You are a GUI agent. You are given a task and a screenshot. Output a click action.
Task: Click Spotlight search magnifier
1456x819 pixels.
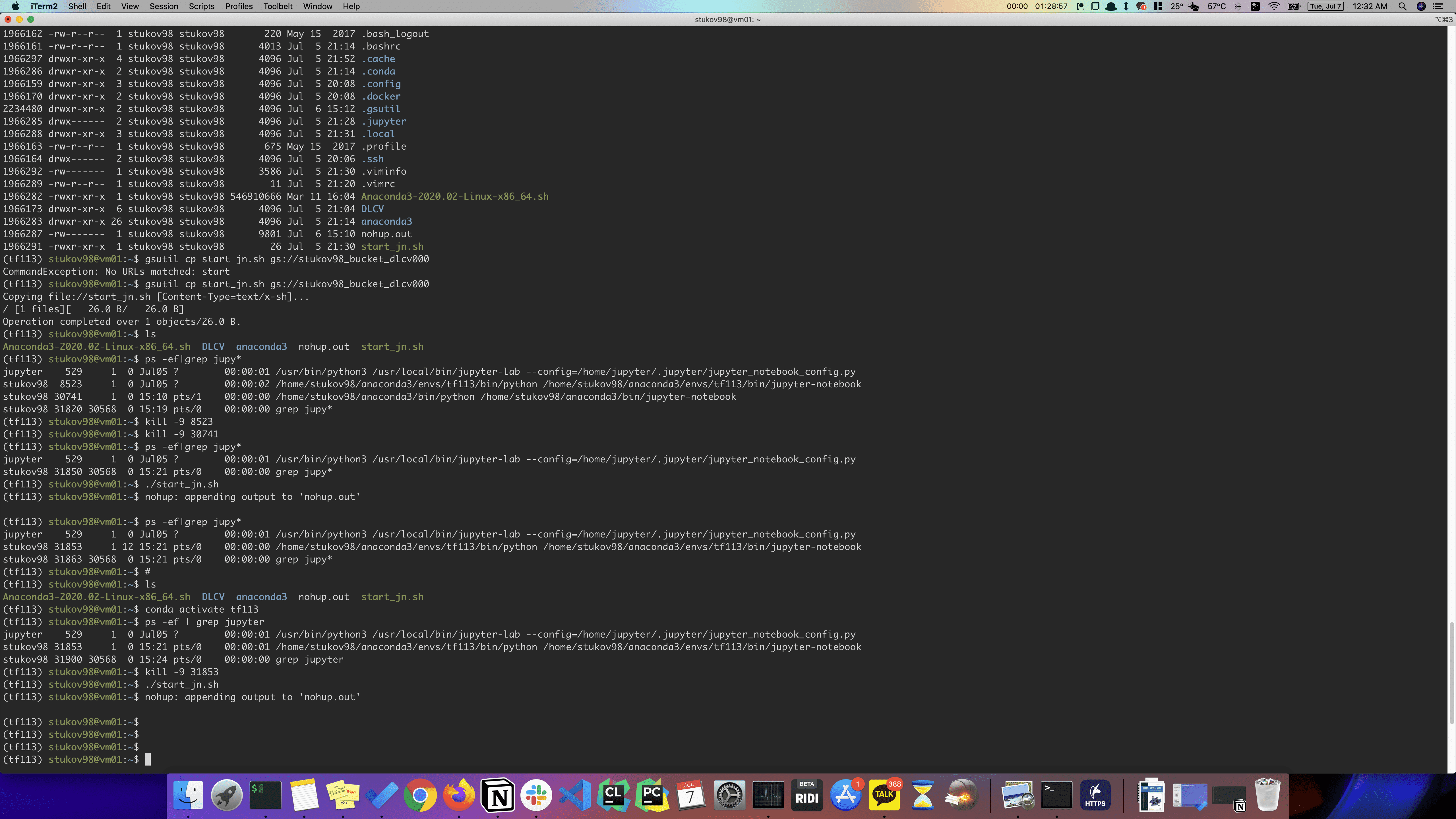click(x=1402, y=6)
